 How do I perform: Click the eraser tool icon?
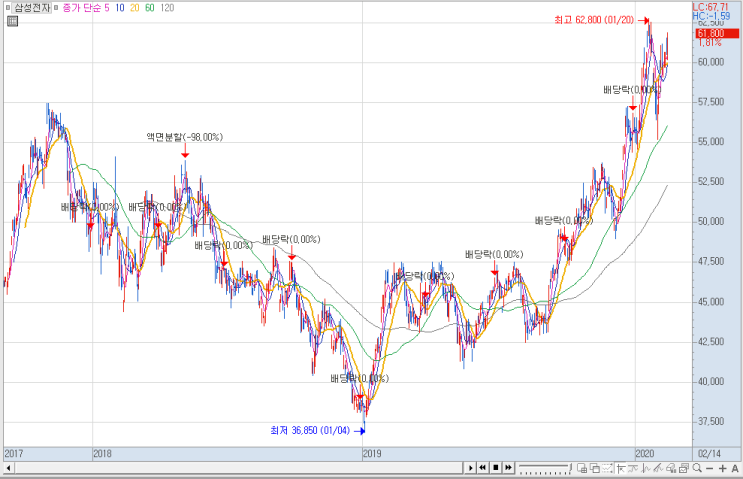coord(671,468)
